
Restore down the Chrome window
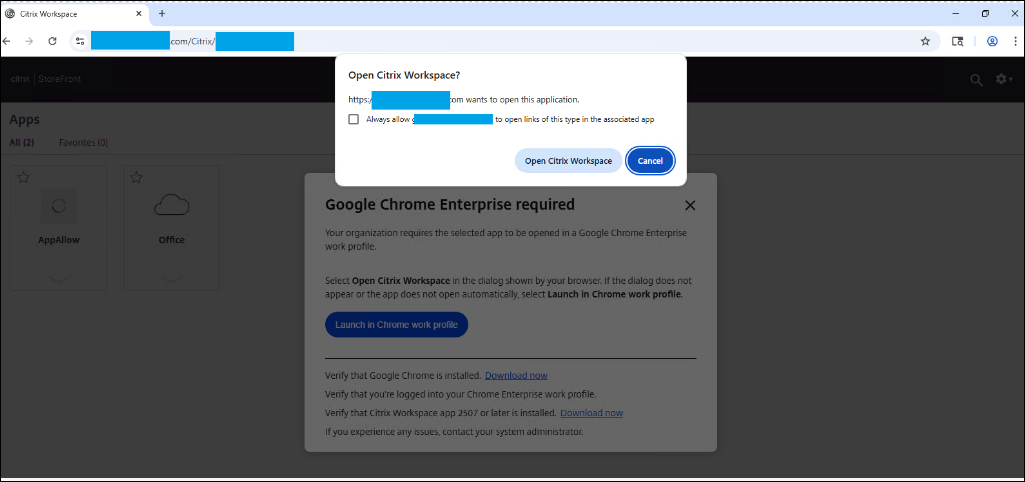point(985,13)
